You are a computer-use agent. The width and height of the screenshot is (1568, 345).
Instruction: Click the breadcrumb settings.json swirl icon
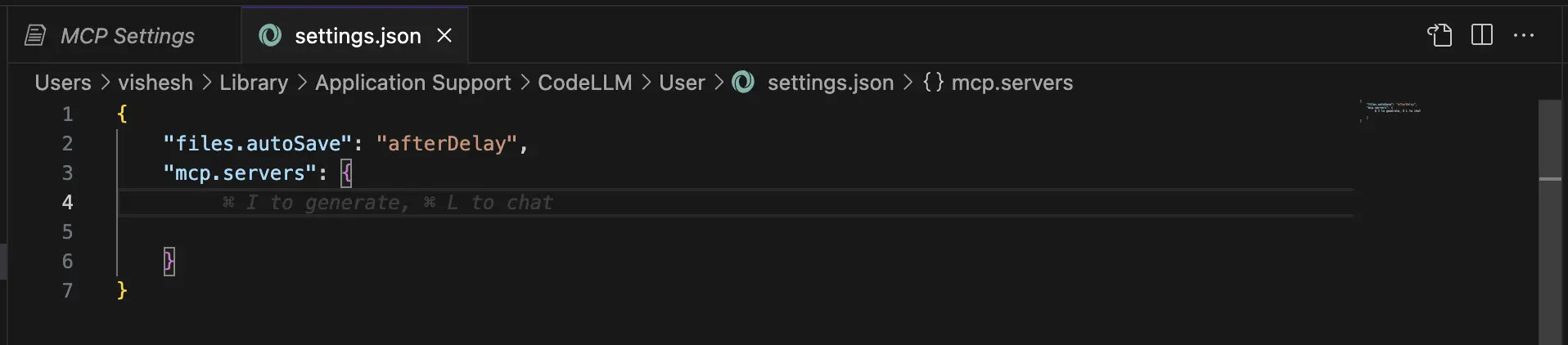click(x=743, y=82)
